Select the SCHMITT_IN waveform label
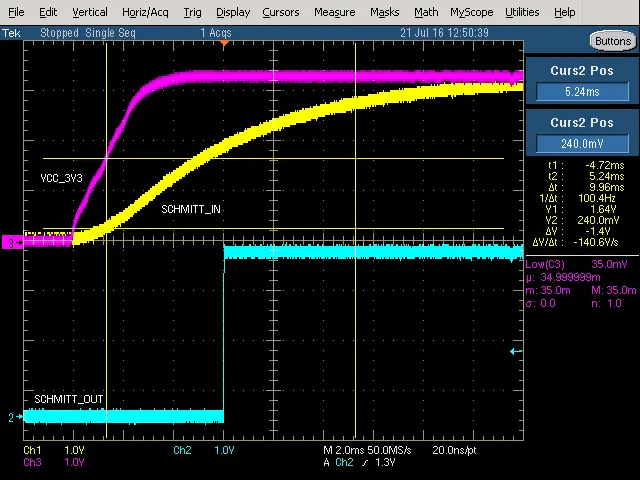Screen dimensions: 640x480 click(191, 209)
